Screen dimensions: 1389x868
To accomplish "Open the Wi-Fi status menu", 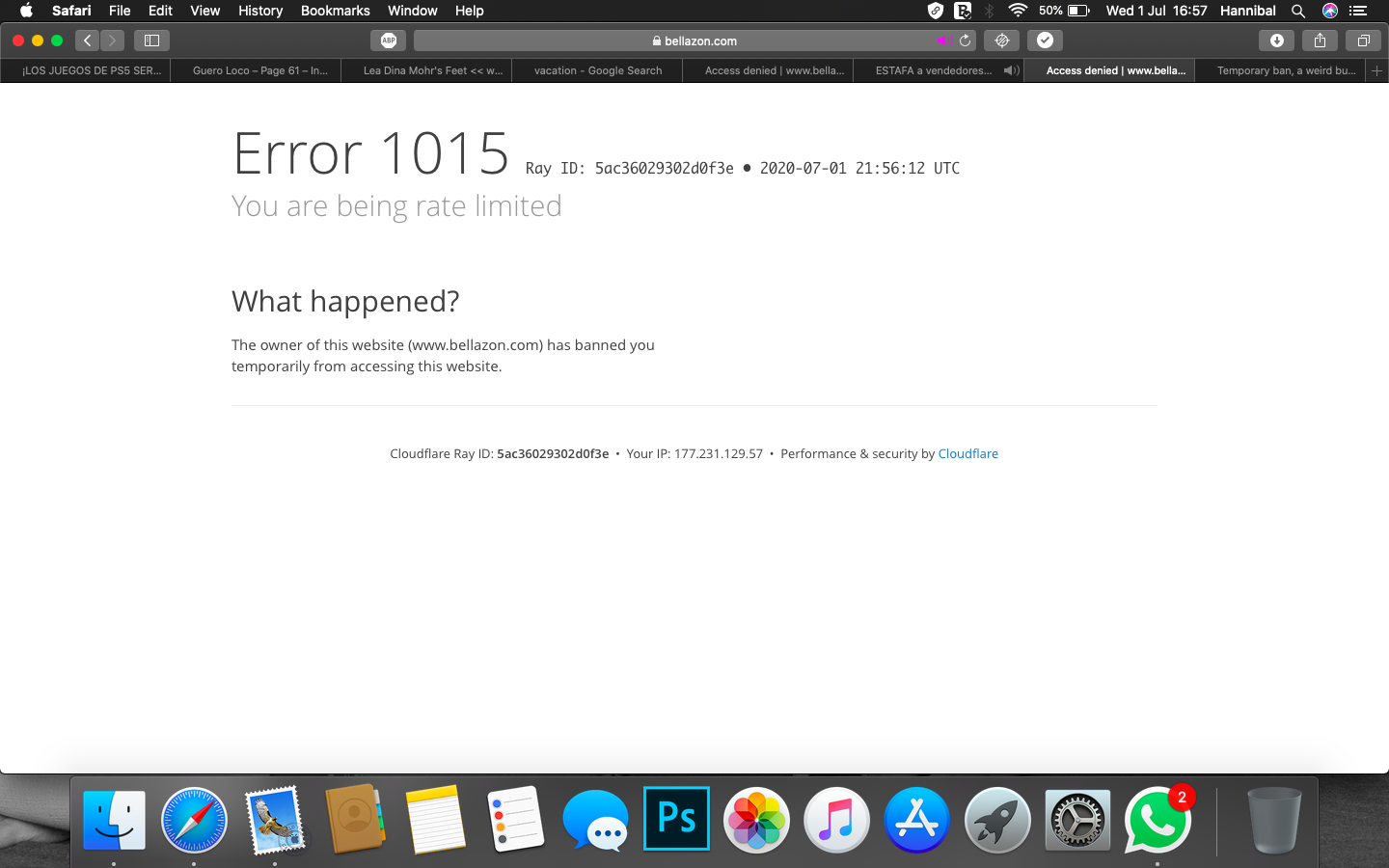I will 1018,11.
